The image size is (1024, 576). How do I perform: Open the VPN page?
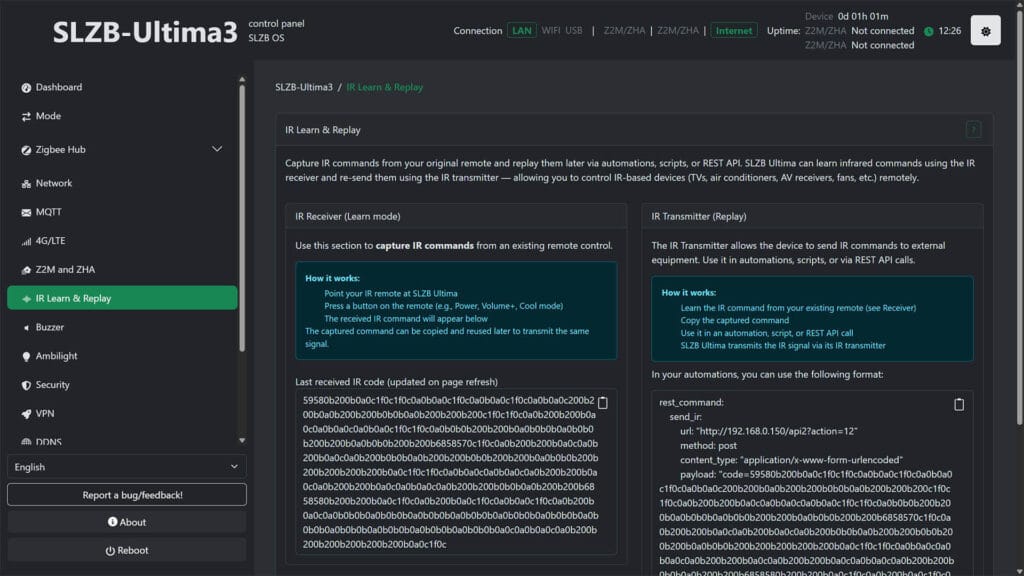click(46, 414)
